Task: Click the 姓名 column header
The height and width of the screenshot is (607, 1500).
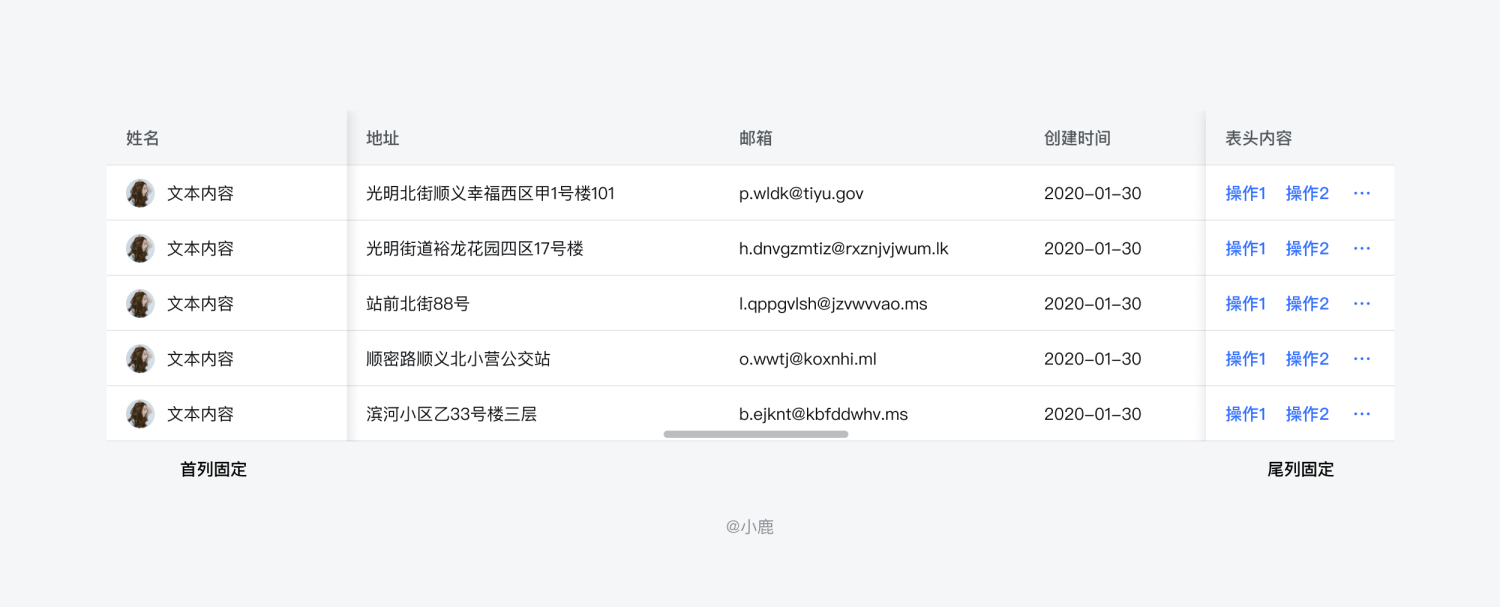Action: pos(143,138)
